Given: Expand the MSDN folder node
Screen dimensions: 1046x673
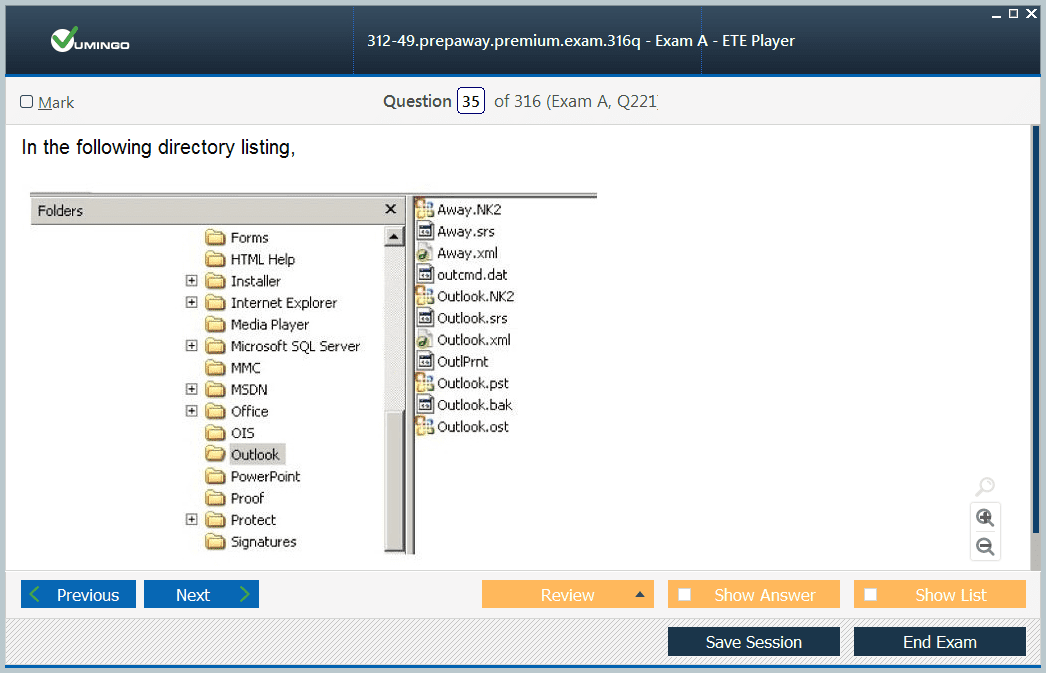Looking at the screenshot, I should coord(191,389).
